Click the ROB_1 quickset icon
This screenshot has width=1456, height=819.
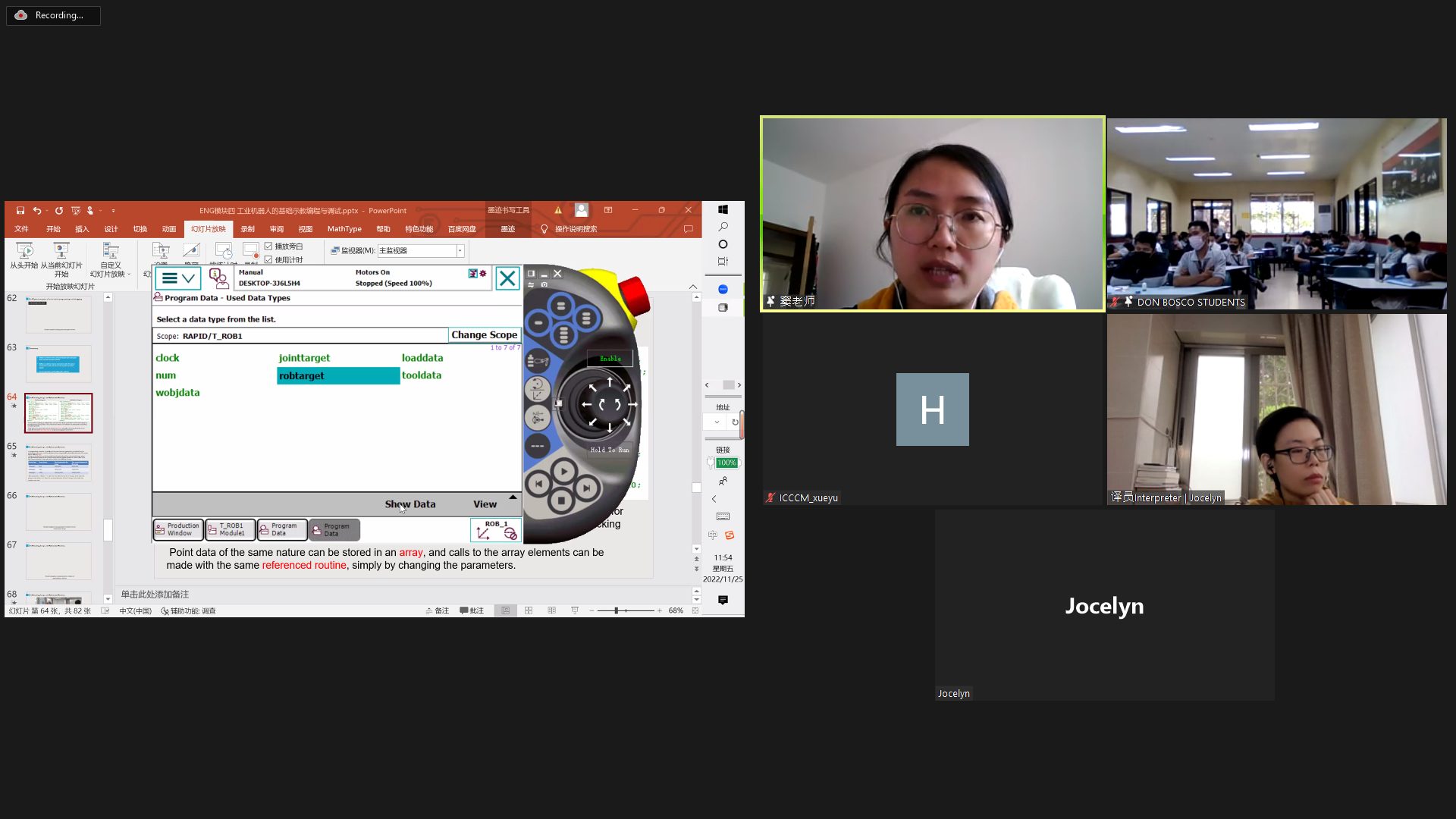point(496,529)
